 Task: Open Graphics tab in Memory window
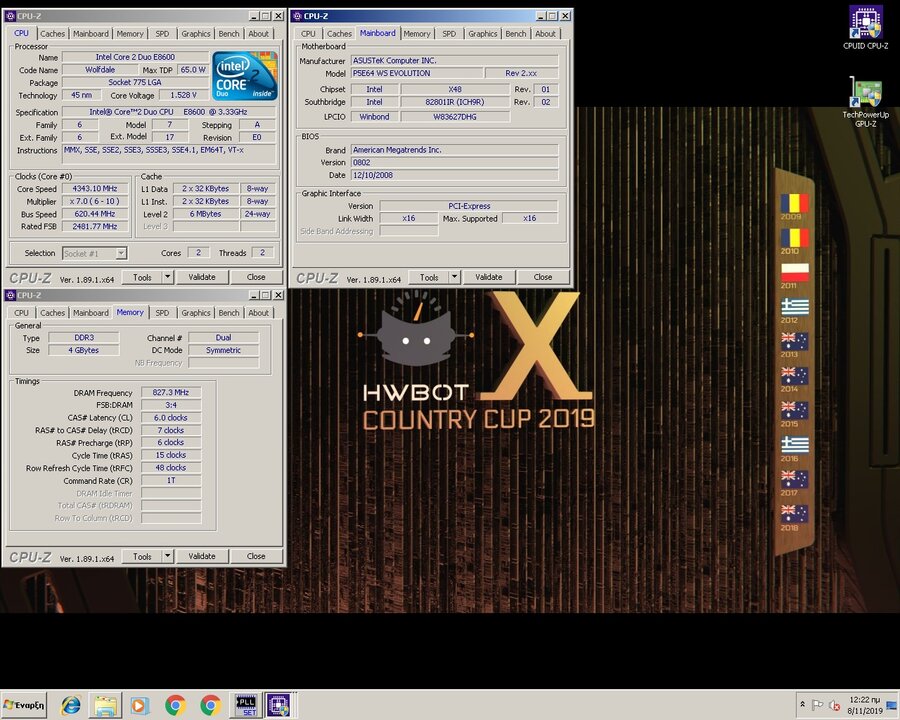point(196,312)
